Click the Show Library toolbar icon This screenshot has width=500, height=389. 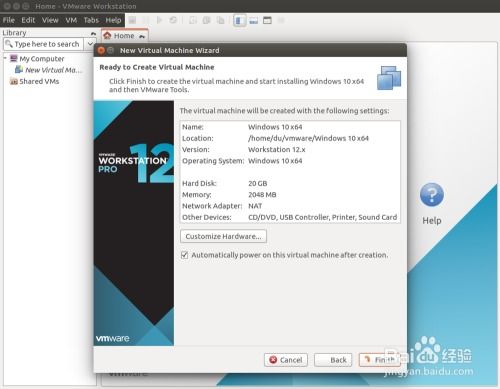pyautogui.click(x=239, y=21)
